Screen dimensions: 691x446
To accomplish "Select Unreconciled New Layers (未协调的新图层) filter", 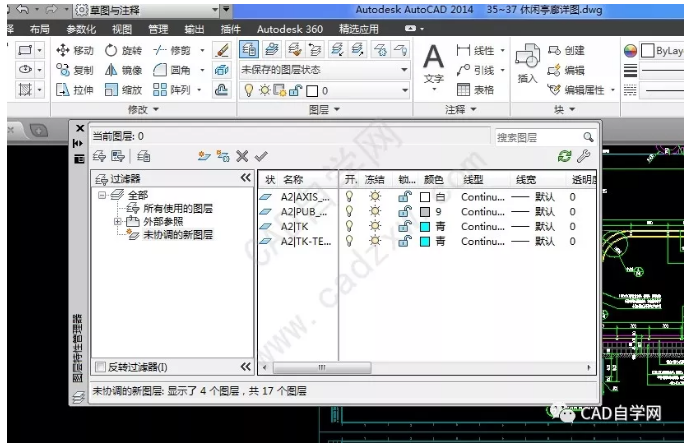I will (x=178, y=234).
